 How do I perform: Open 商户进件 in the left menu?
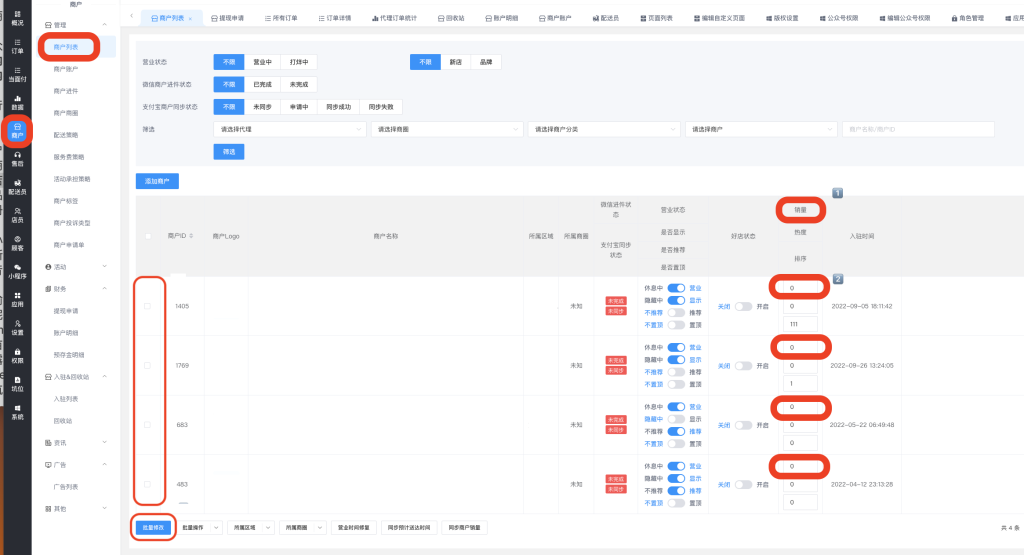(66, 91)
